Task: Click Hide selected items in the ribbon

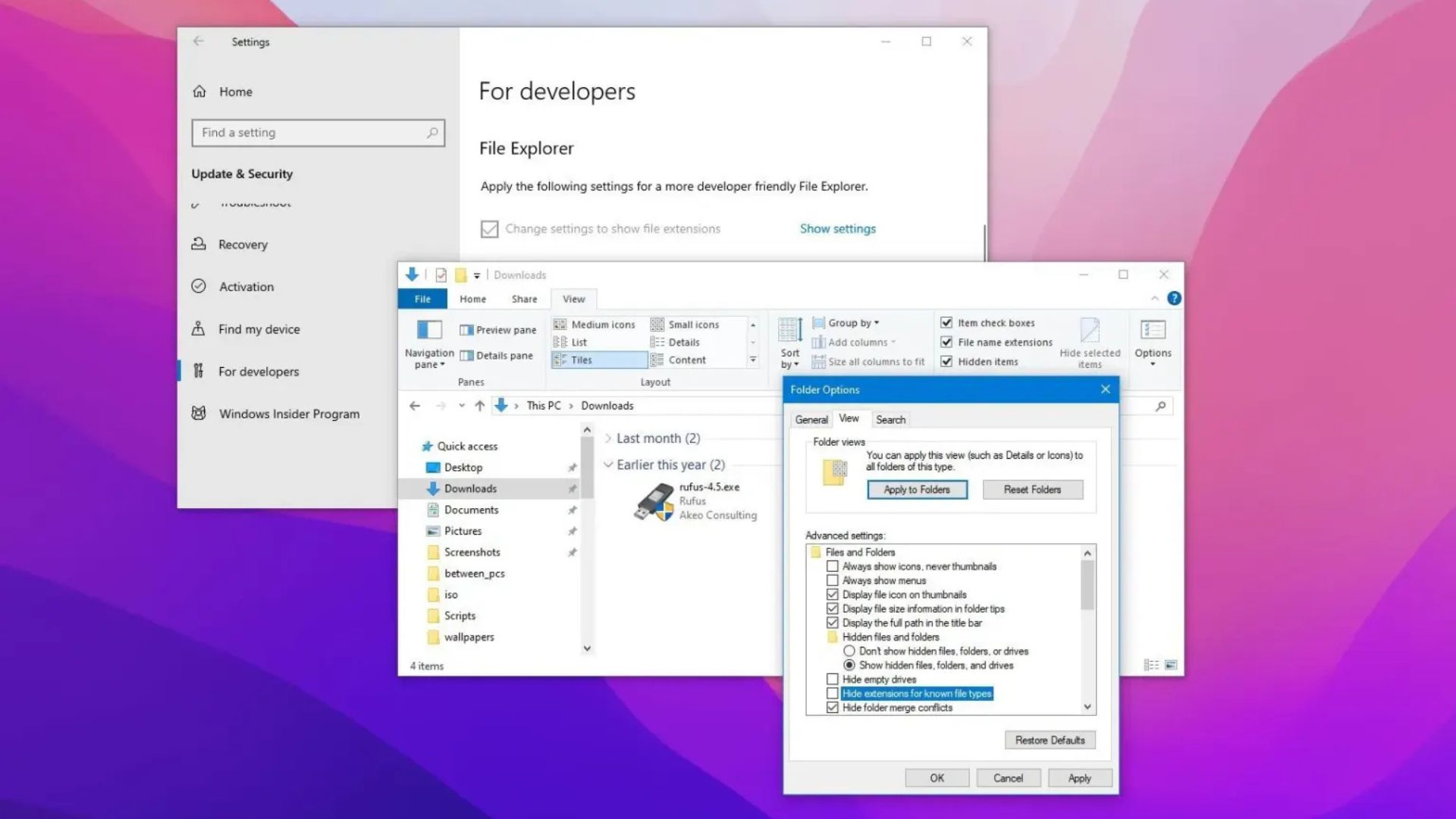Action: (1090, 341)
